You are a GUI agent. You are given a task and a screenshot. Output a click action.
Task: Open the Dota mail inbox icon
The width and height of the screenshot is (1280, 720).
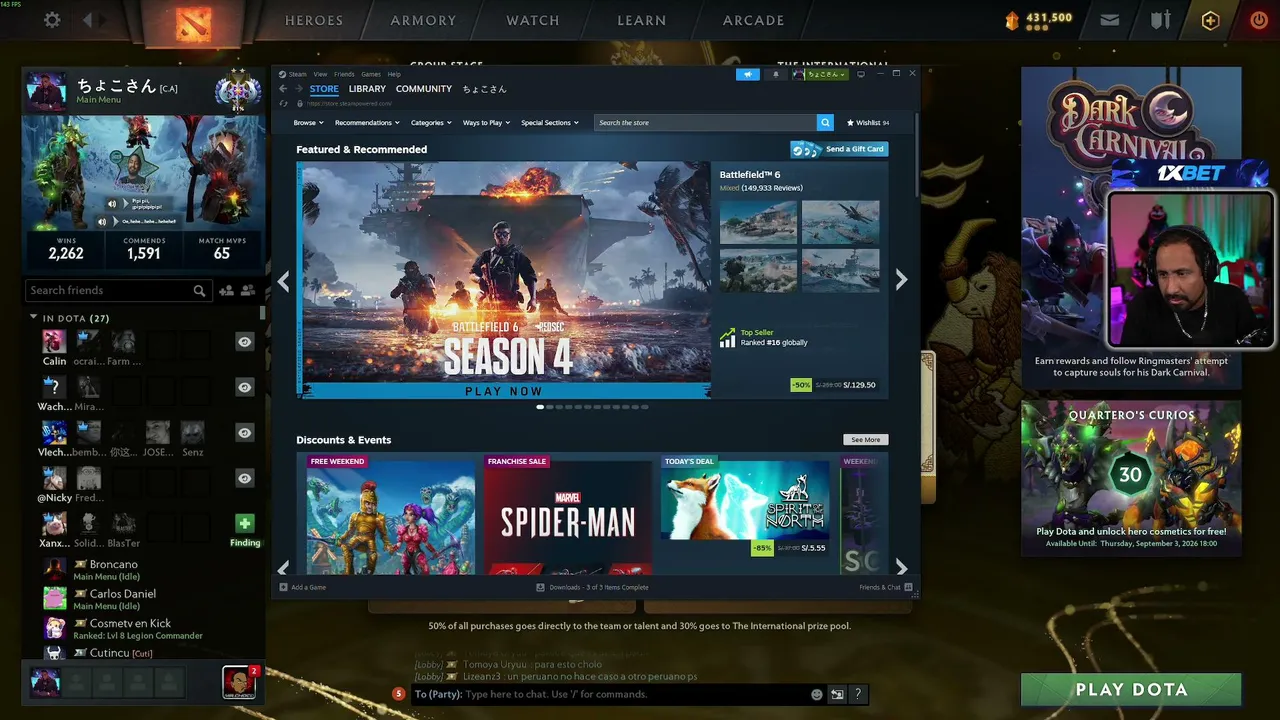1109,20
